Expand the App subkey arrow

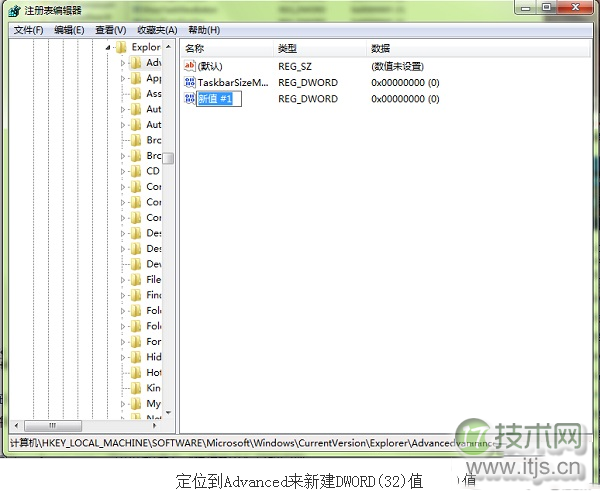click(124, 78)
